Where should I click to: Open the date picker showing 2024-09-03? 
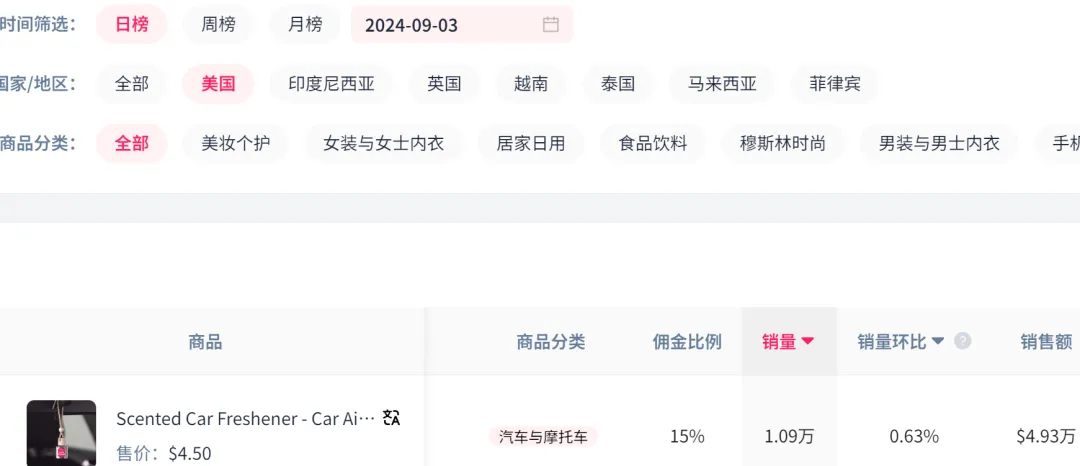coord(450,25)
